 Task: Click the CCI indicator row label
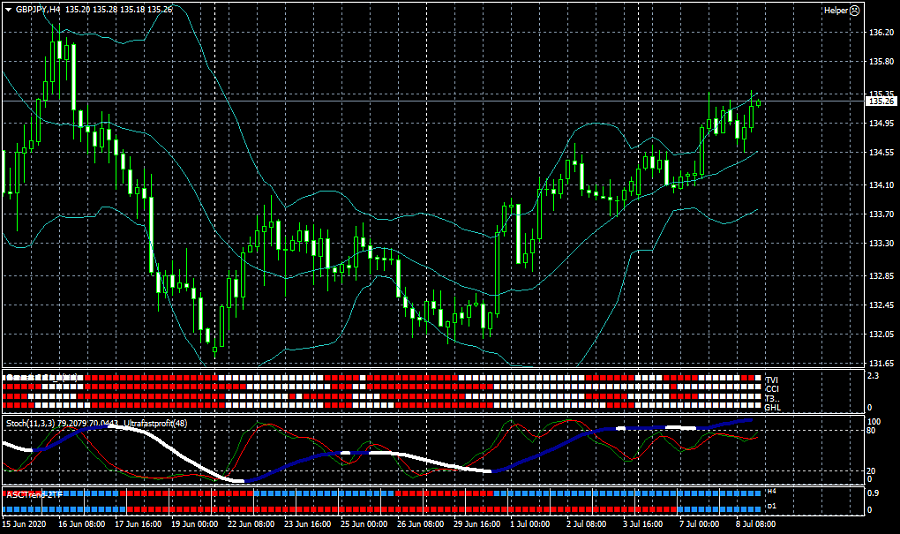click(x=771, y=389)
